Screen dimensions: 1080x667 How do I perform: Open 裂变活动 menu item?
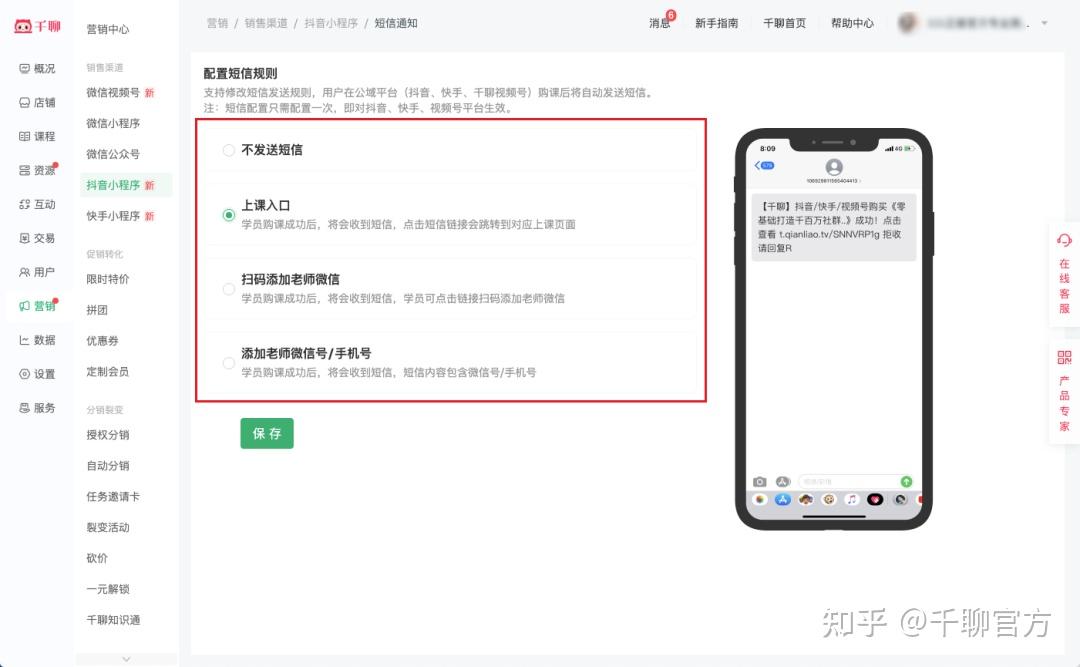(107, 527)
